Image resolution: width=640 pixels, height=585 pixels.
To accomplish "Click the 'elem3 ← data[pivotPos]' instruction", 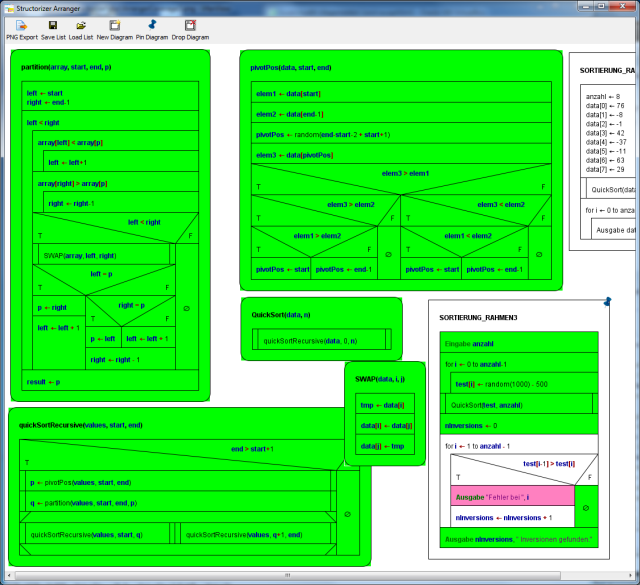I will (x=401, y=153).
